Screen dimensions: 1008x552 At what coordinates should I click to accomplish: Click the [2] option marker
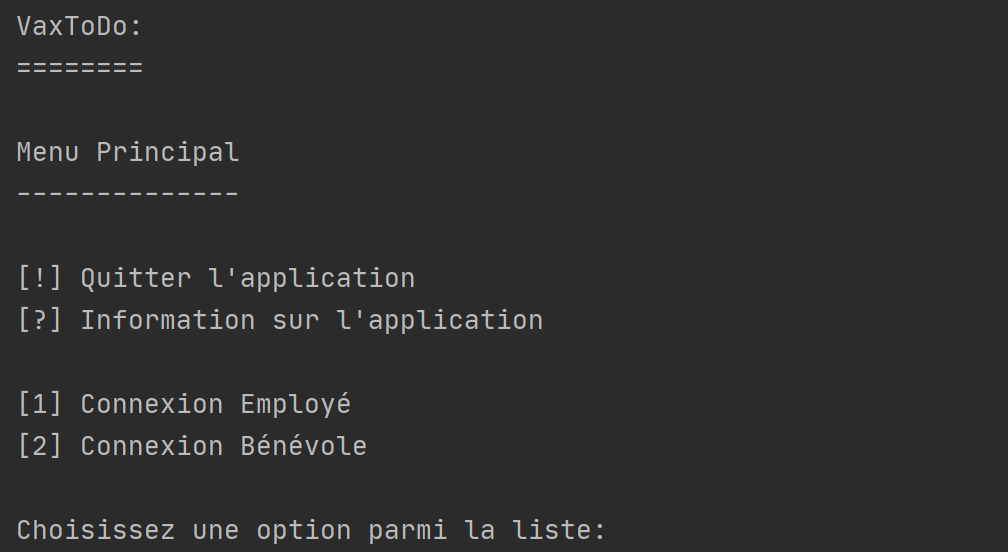pos(40,446)
